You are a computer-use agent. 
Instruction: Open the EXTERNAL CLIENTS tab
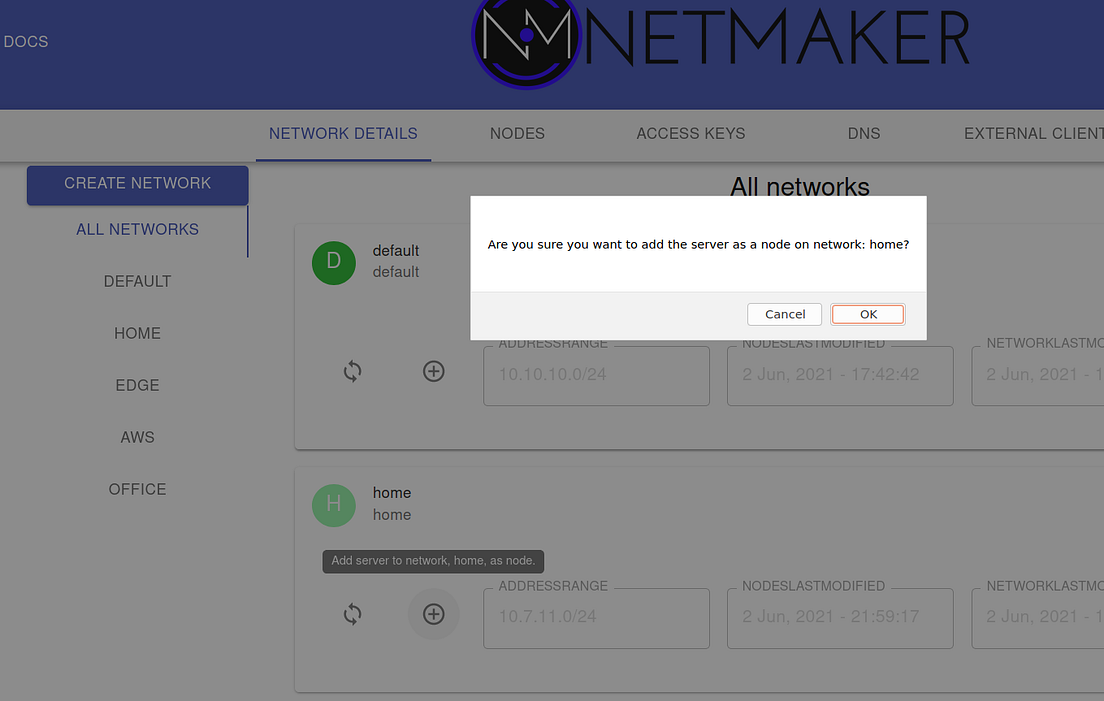pos(1033,133)
